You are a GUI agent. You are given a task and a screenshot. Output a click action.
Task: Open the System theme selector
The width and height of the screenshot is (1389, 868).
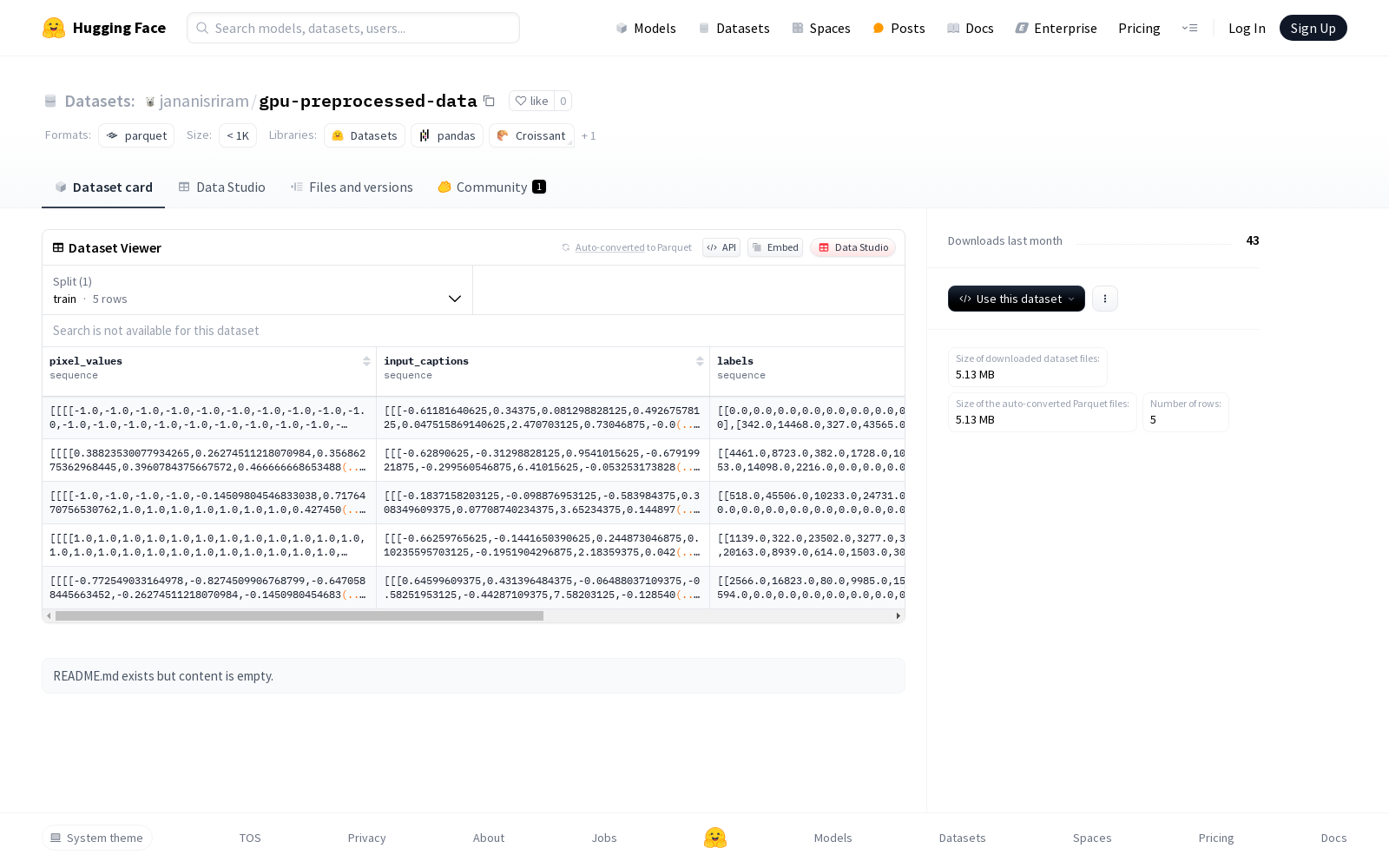[x=97, y=838]
